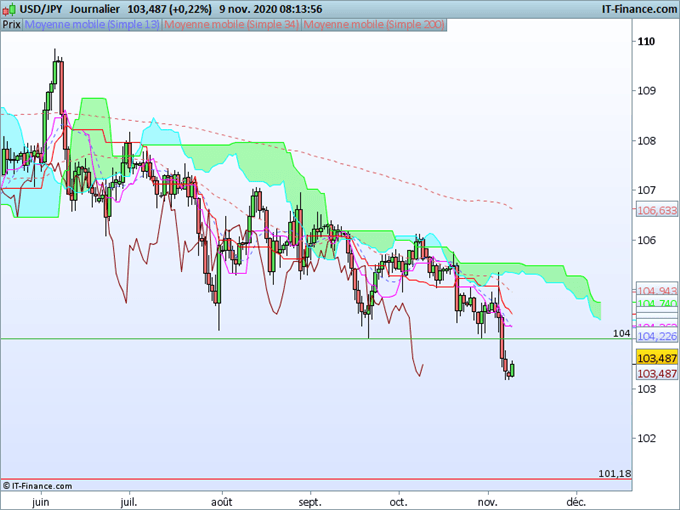
Task: Click the 104 horizontal support line label
Action: 621,333
